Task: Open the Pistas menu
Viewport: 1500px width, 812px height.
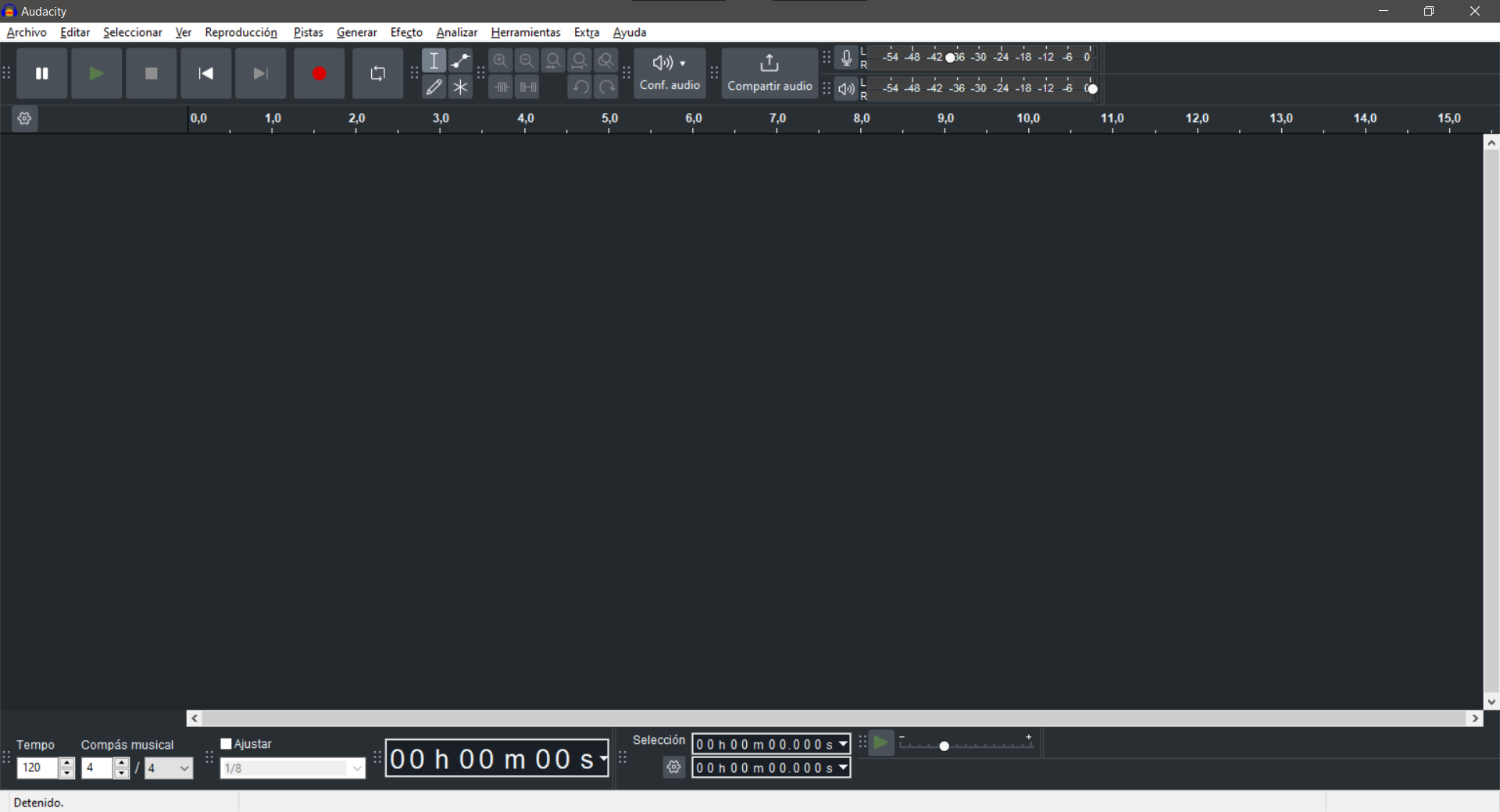Action: (309, 32)
